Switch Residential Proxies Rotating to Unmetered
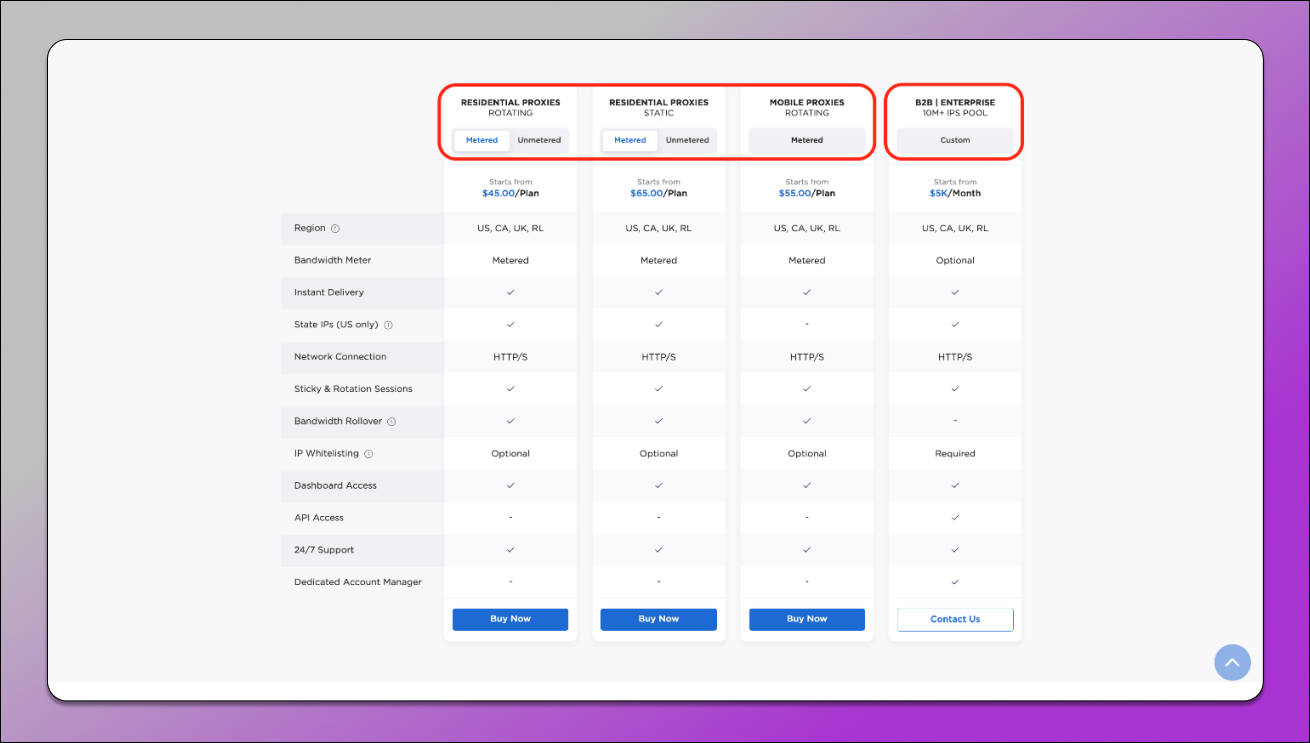 click(539, 140)
